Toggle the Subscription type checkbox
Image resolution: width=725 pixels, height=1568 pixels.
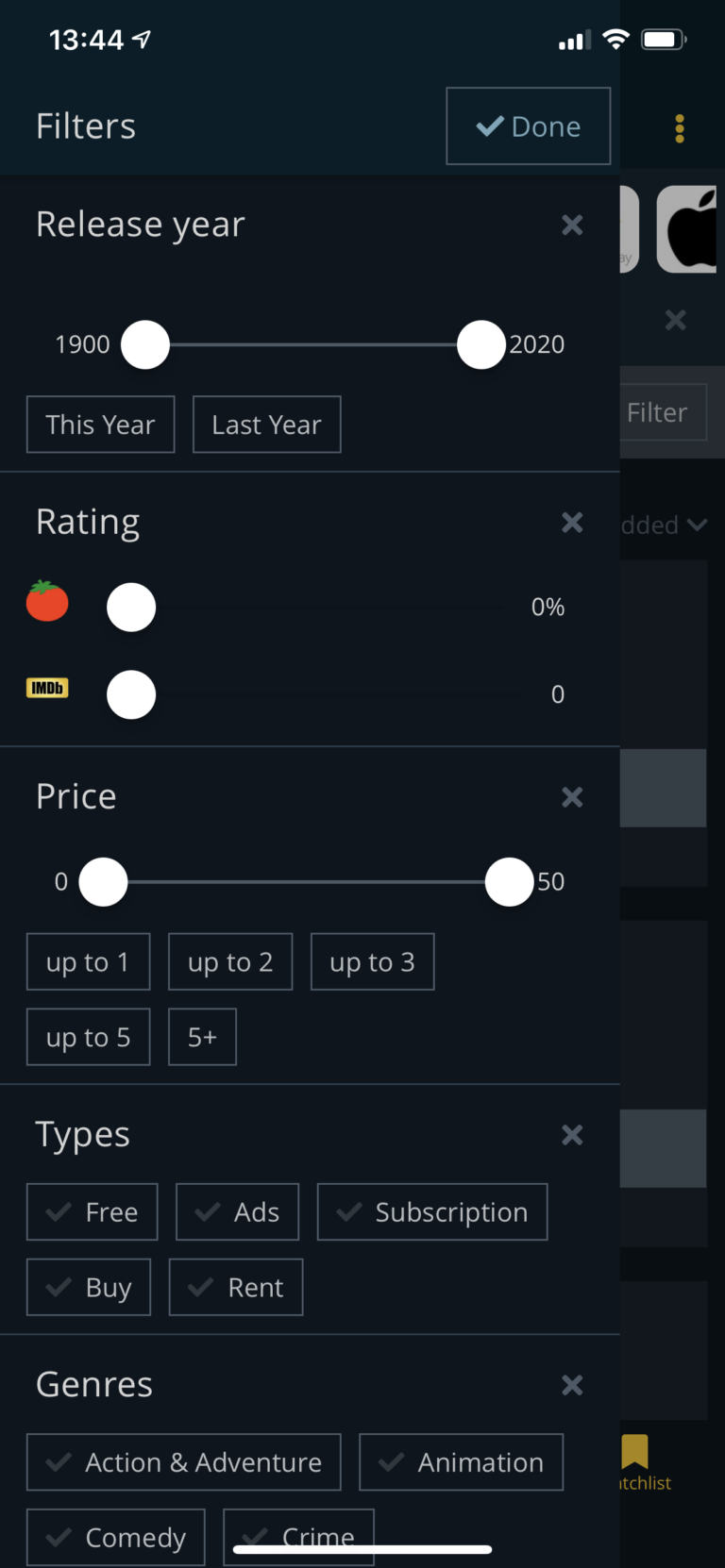tap(432, 1212)
